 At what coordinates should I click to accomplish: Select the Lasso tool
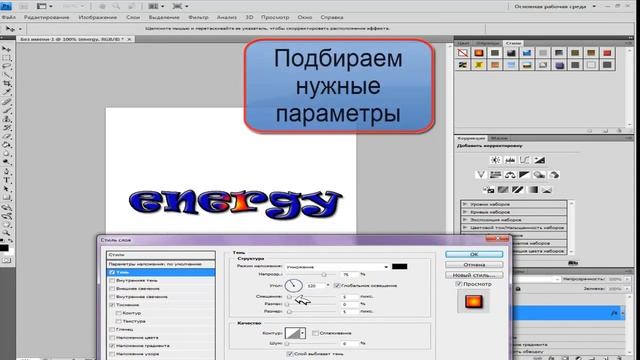[7, 67]
